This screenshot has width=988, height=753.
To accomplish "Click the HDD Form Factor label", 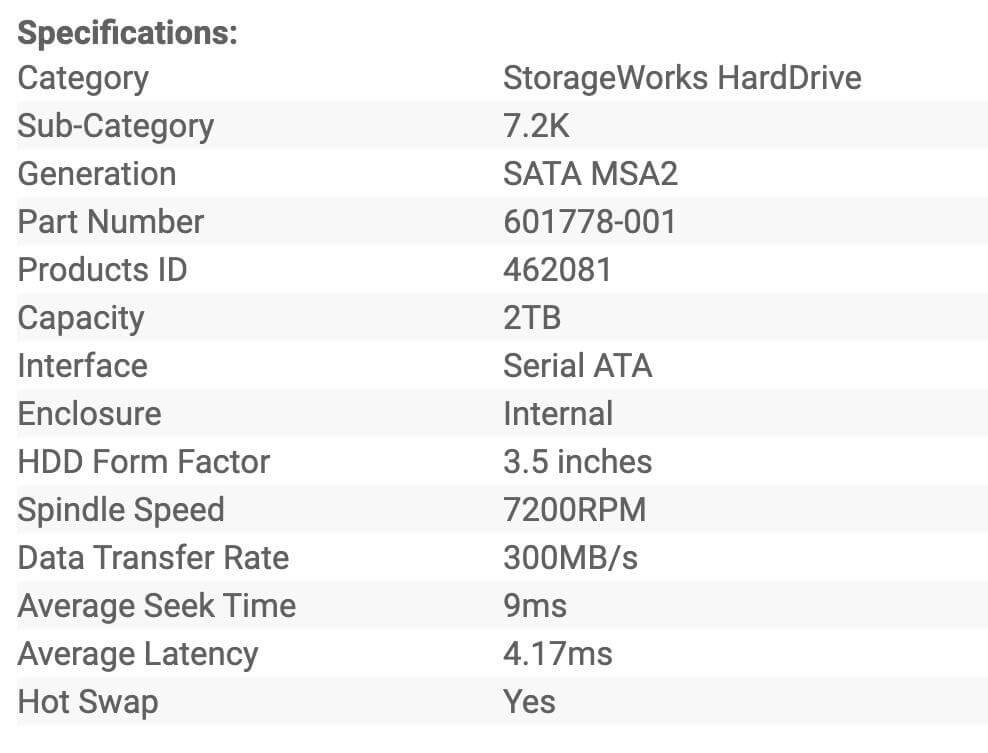I will (x=143, y=462).
